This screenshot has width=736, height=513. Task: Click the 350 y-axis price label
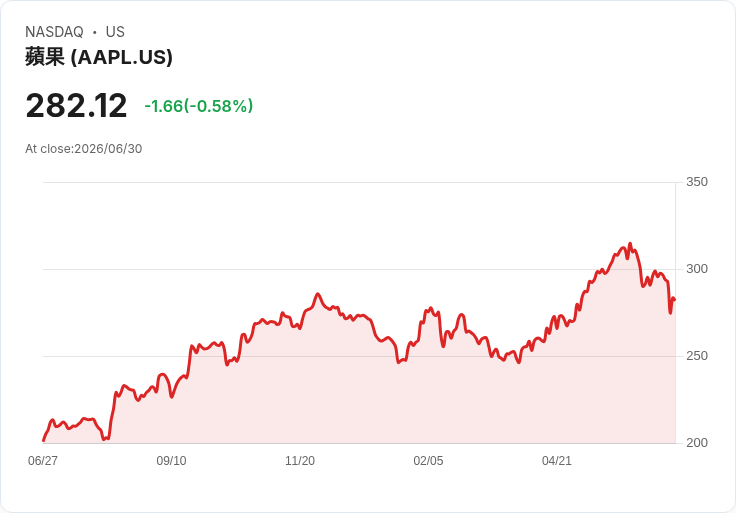pyautogui.click(x=697, y=182)
